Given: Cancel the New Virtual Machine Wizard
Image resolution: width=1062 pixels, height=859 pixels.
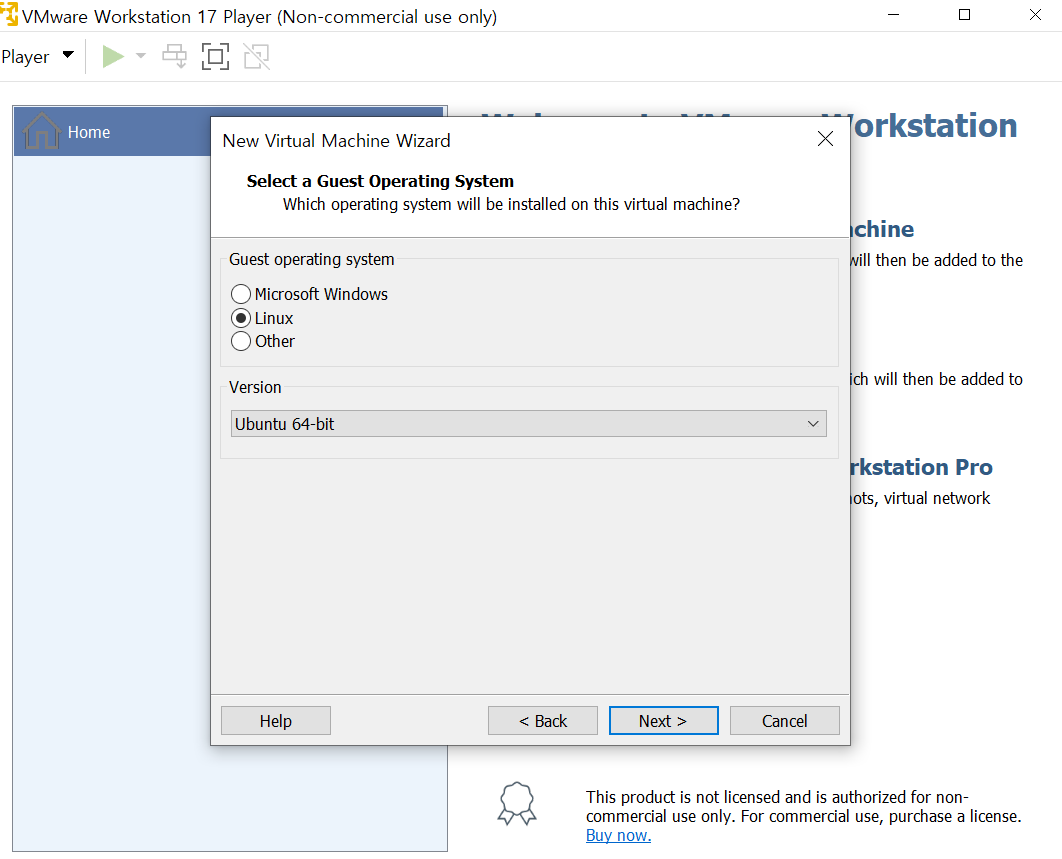Looking at the screenshot, I should (x=784, y=721).
